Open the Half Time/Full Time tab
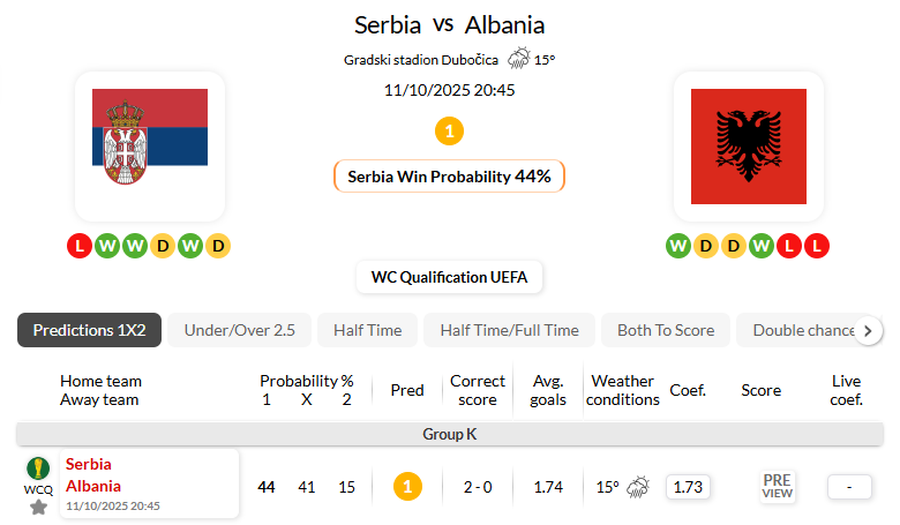 click(x=509, y=330)
